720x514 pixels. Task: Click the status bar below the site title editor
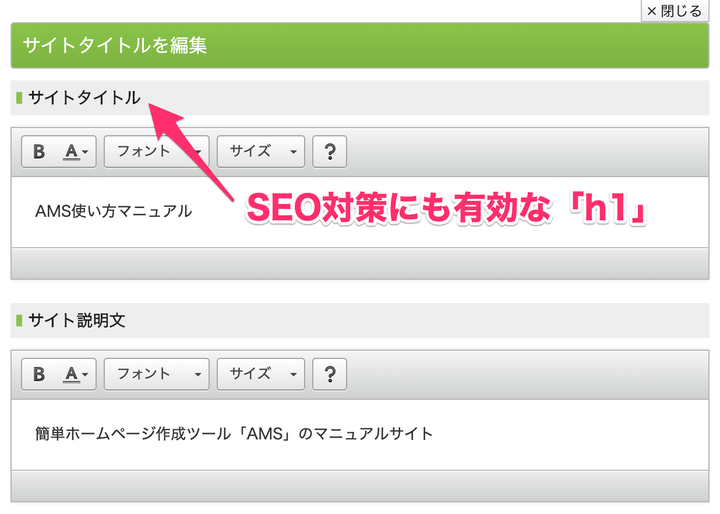click(359, 264)
